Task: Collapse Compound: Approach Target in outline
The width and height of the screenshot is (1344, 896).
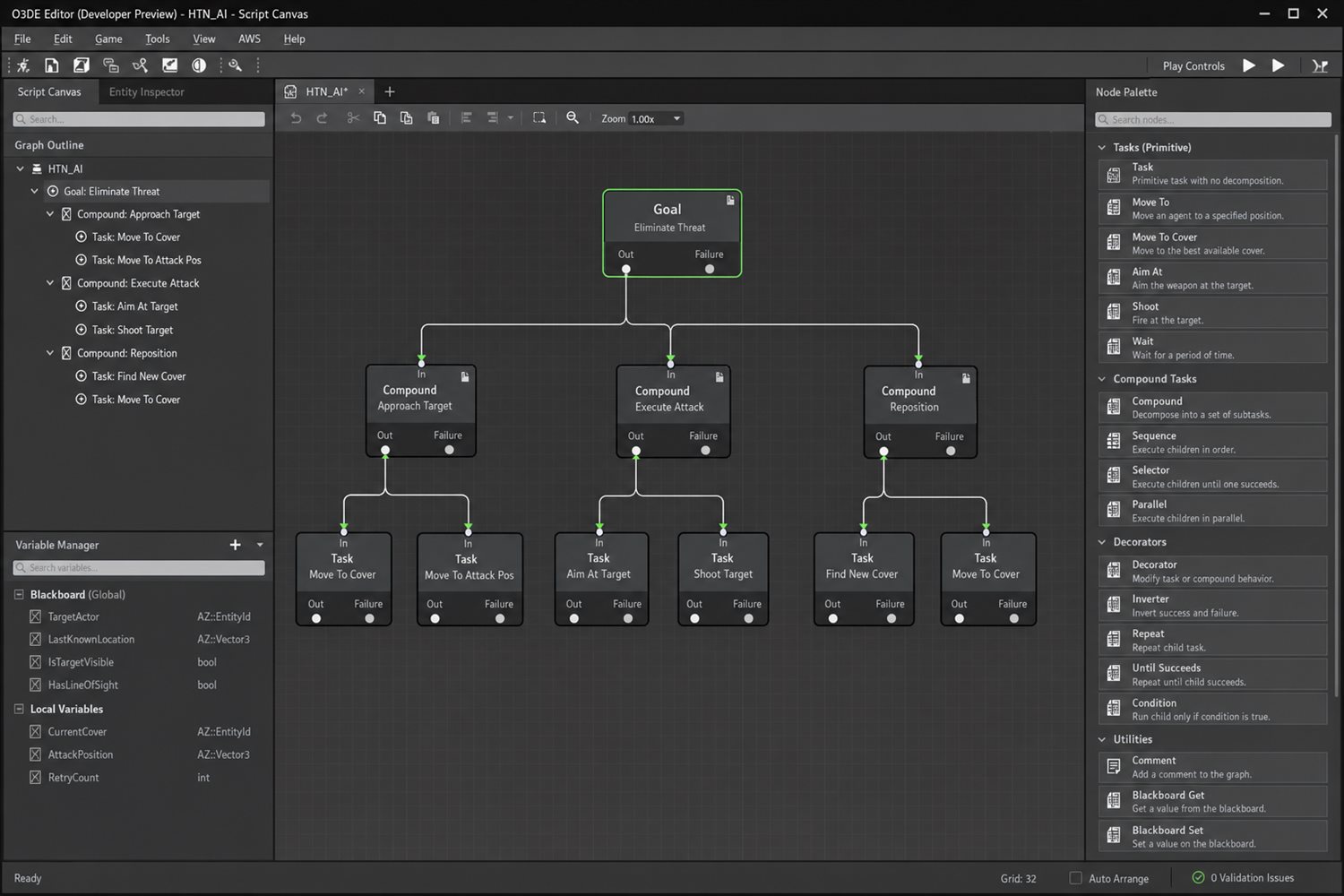Action: 50,214
